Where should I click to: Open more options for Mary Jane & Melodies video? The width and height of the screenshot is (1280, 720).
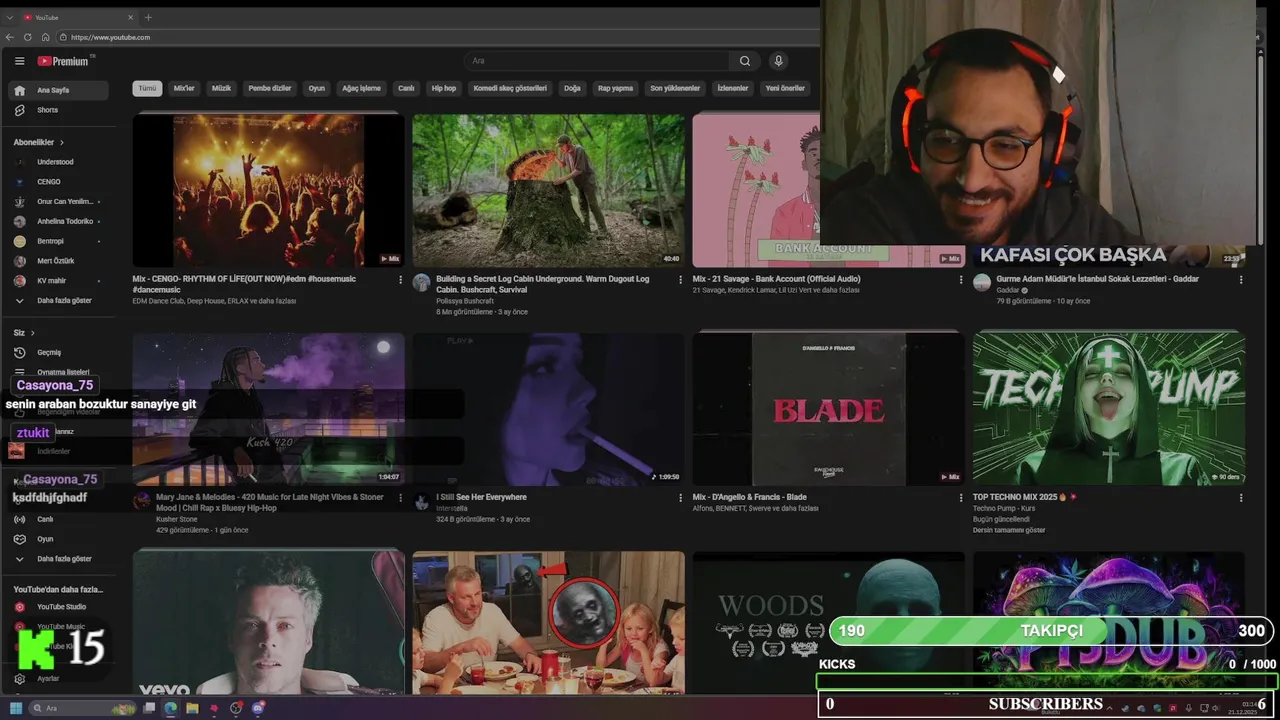[x=401, y=498]
